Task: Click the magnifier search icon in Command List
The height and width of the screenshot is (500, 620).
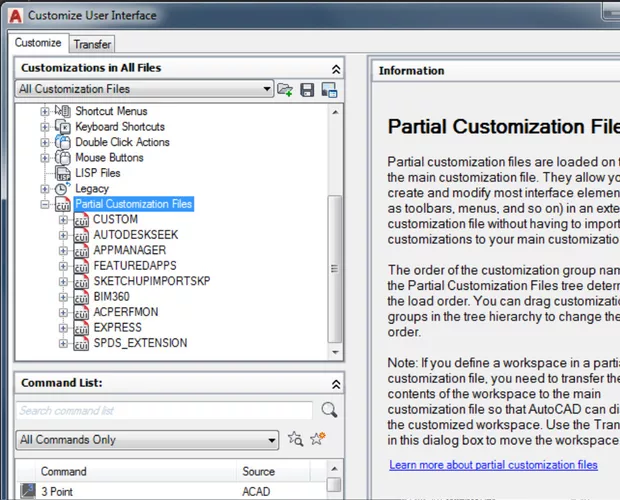Action: point(329,410)
